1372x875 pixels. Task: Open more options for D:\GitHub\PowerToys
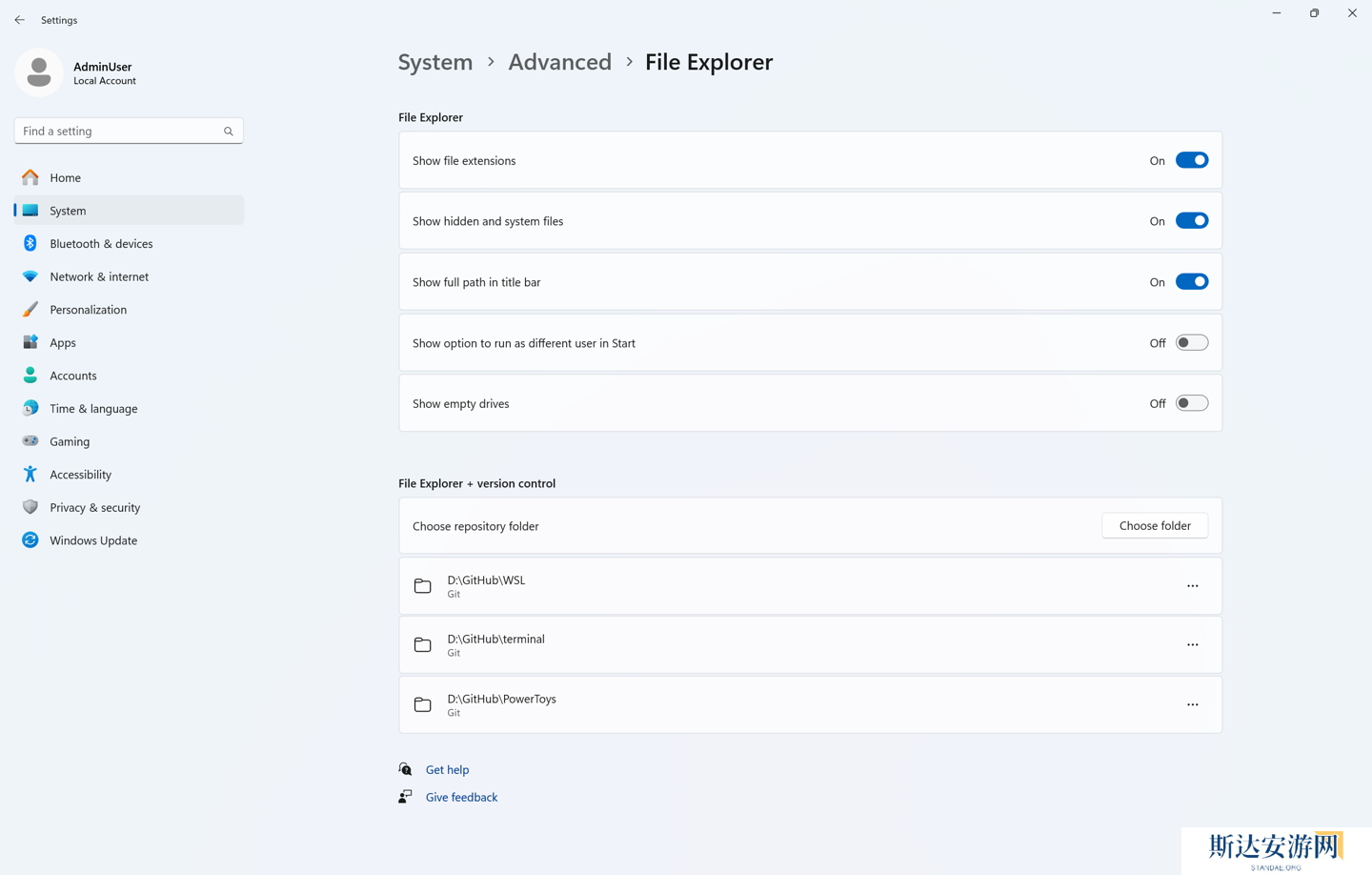click(x=1192, y=704)
